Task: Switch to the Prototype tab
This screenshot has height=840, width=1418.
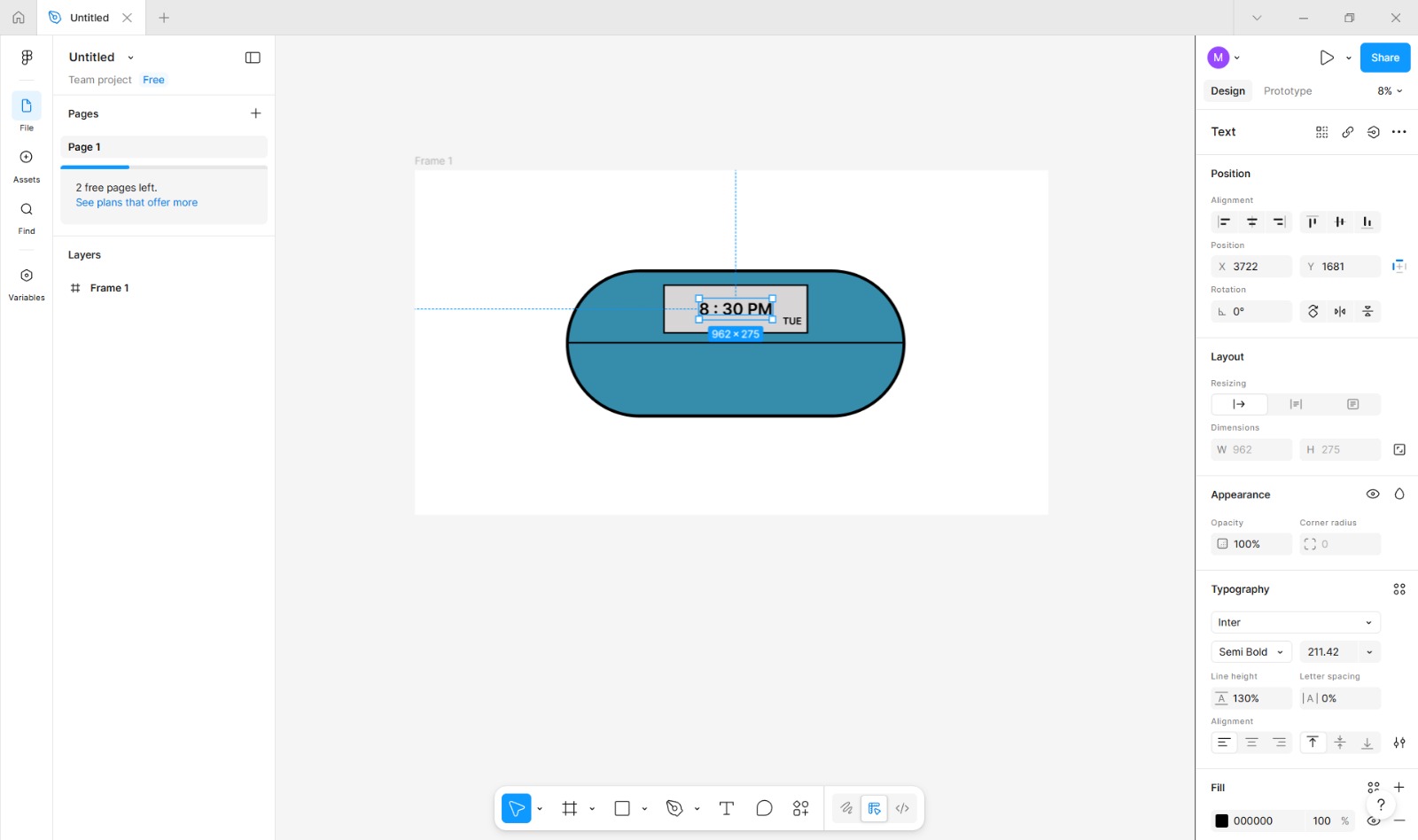Action: (1287, 90)
